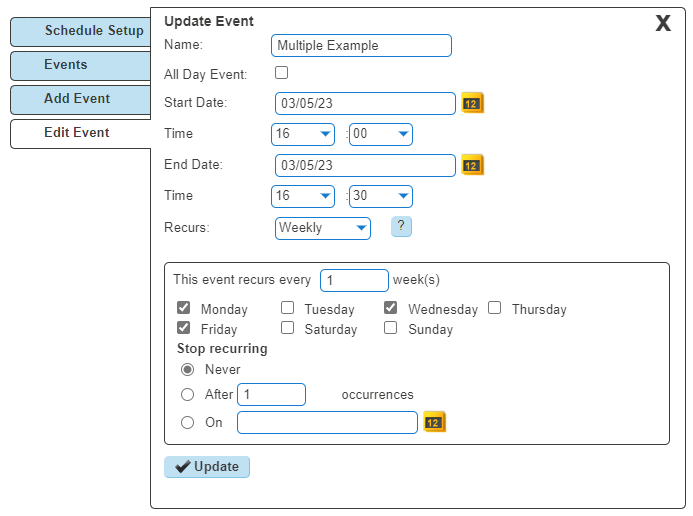This screenshot has width=693, height=516.
Task: Check the Tuesday checkbox
Action: click(287, 307)
